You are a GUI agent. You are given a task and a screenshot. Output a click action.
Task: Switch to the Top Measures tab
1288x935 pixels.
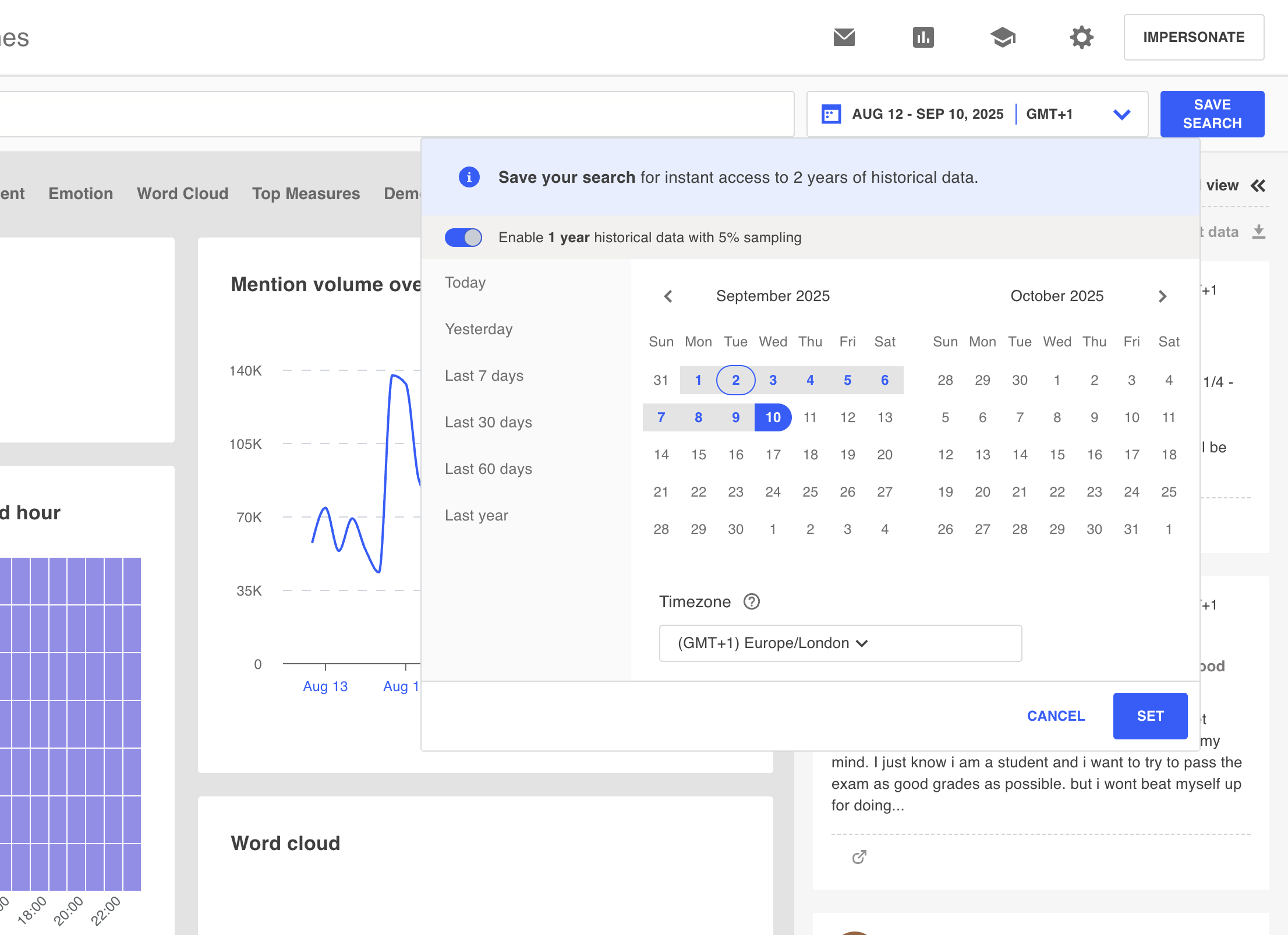click(306, 194)
